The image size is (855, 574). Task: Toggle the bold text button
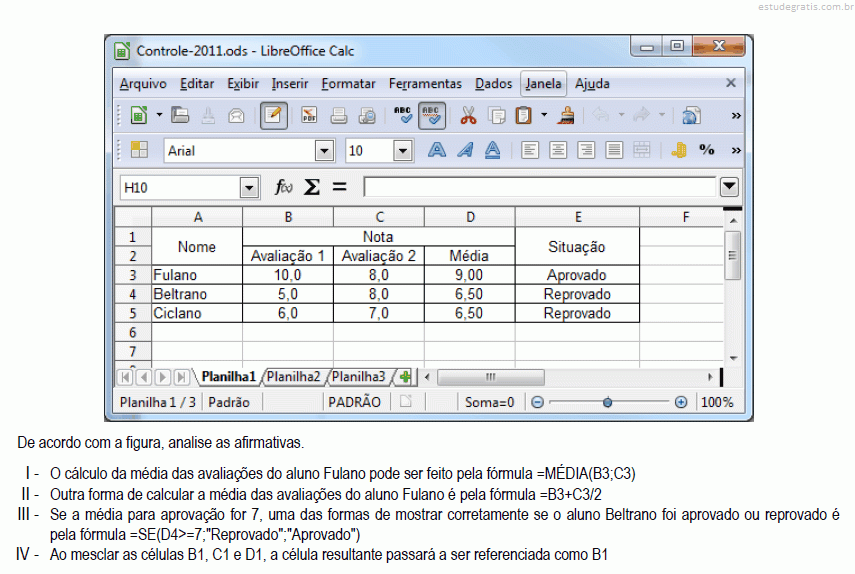coord(437,150)
